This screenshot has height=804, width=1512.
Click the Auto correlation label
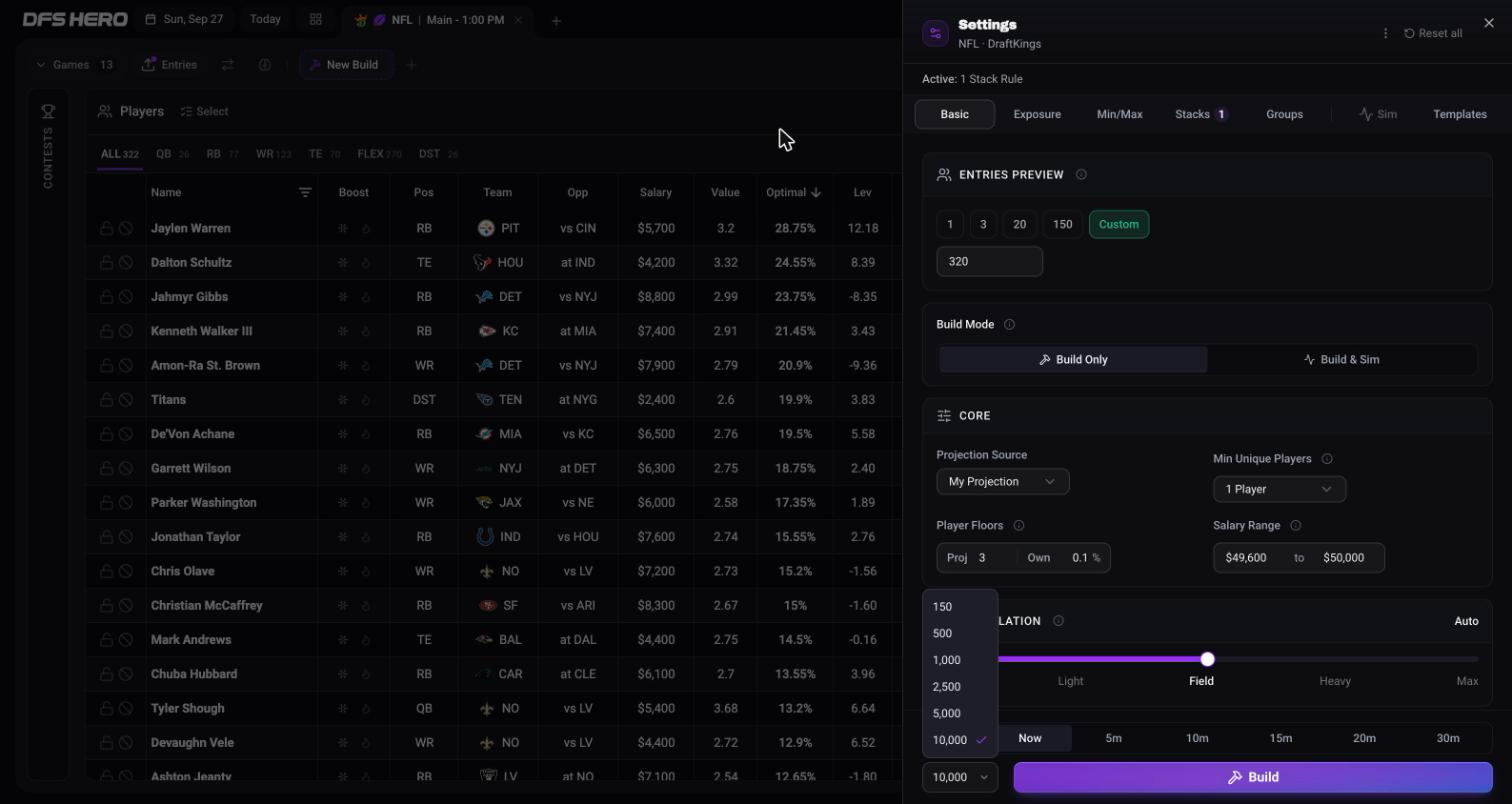[x=1466, y=621]
